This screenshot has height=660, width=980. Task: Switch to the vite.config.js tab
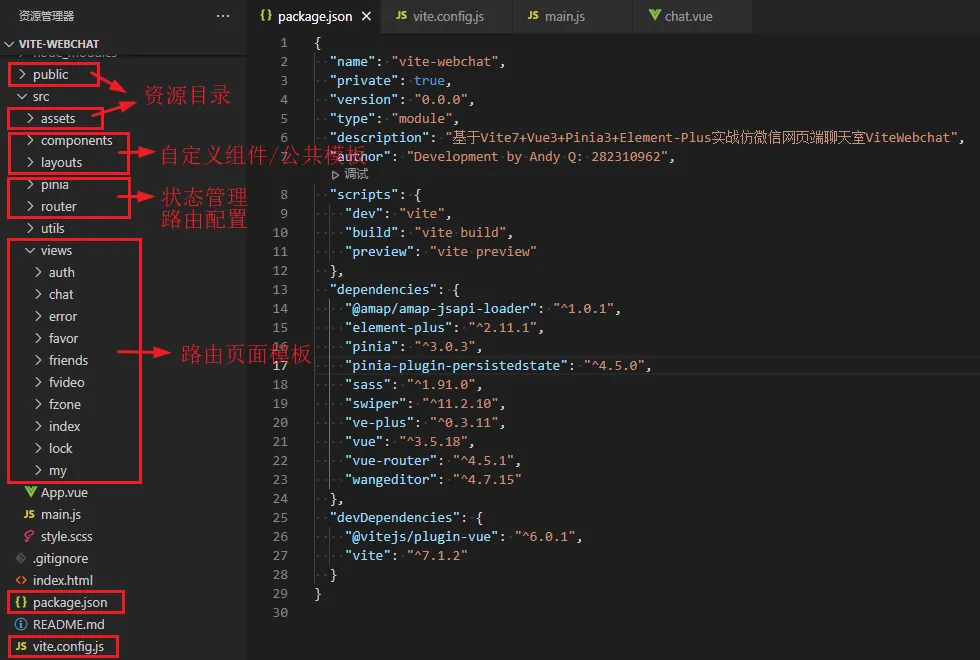[446, 16]
